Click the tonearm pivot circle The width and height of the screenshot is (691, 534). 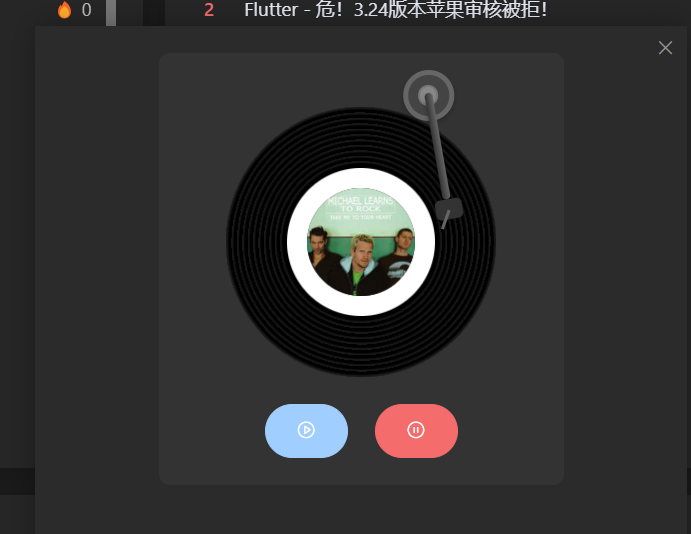pyautogui.click(x=428, y=95)
